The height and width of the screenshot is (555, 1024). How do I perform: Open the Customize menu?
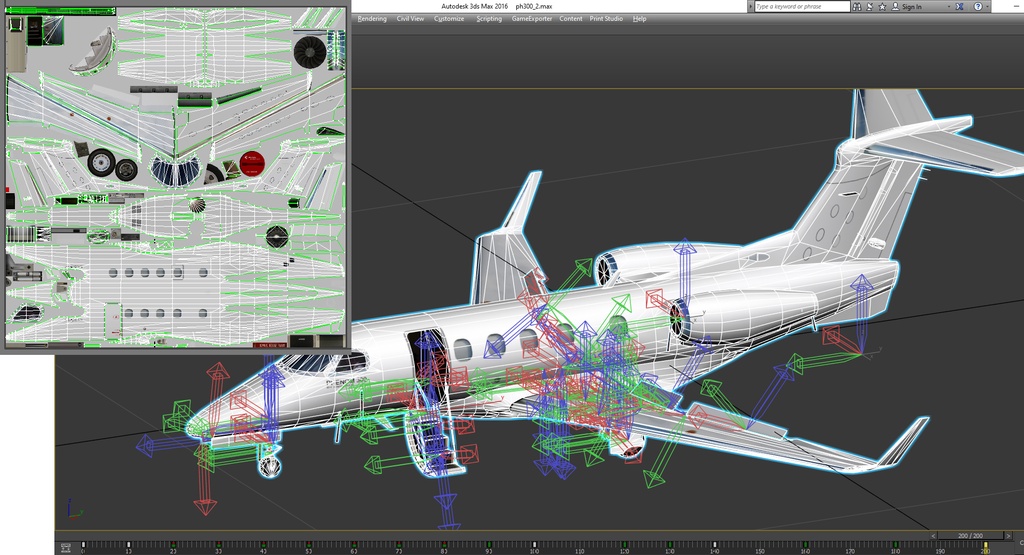[449, 19]
